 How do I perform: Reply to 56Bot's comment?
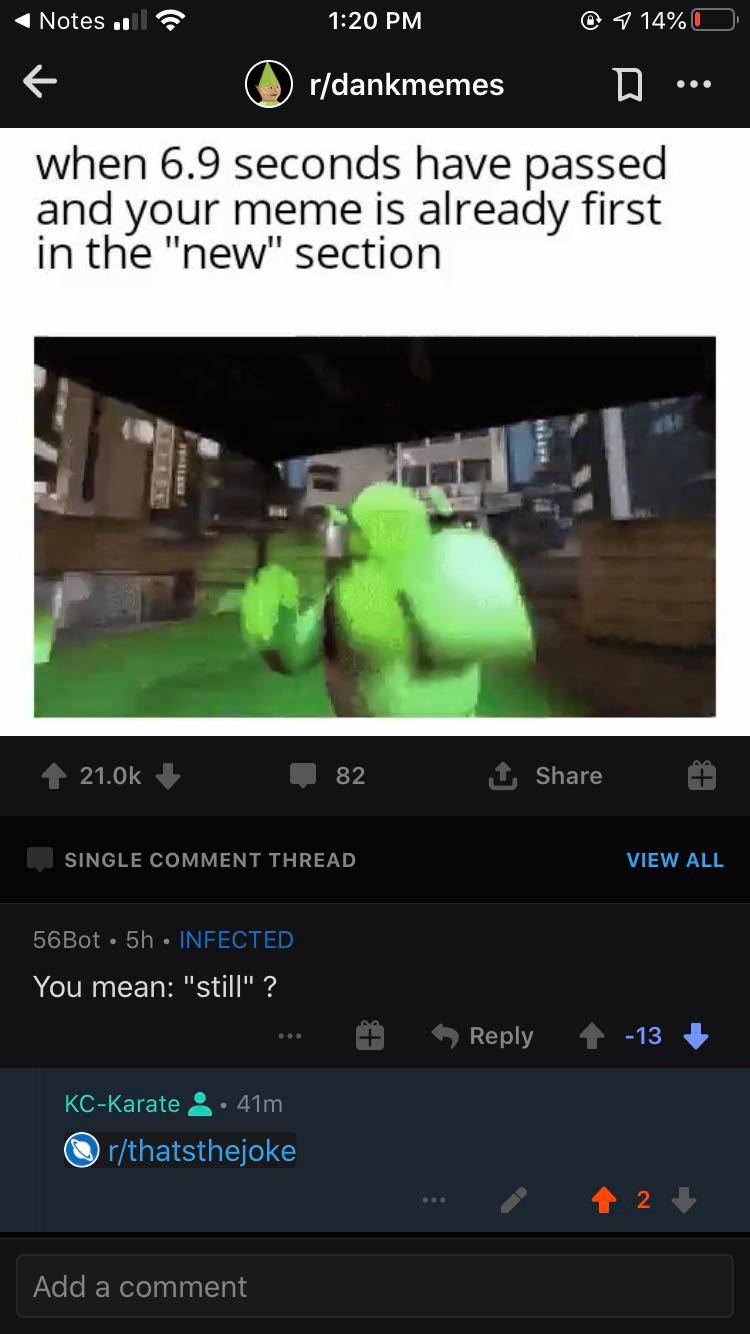pyautogui.click(x=483, y=1036)
